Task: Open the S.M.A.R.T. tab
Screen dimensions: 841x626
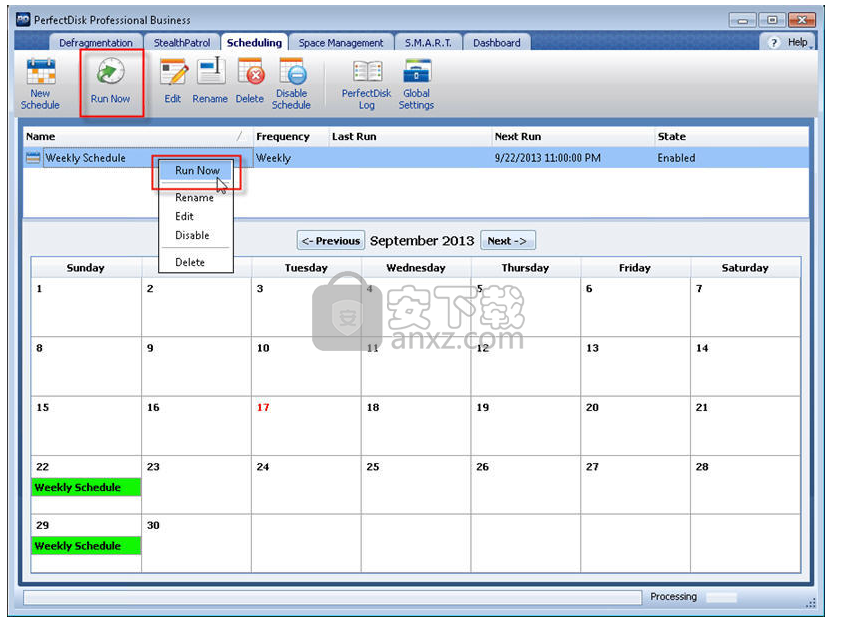Action: point(428,43)
